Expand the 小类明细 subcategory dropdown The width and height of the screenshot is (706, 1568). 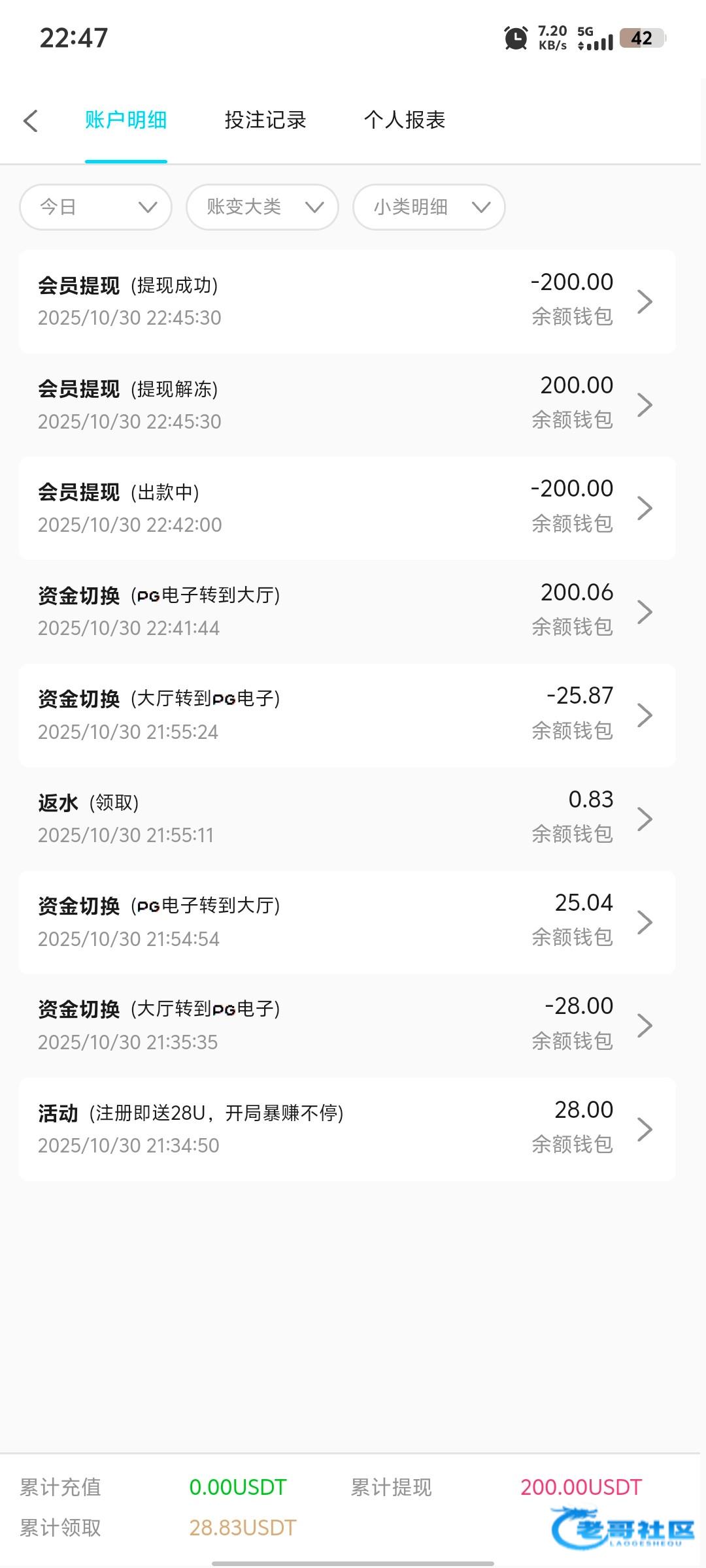click(x=429, y=207)
